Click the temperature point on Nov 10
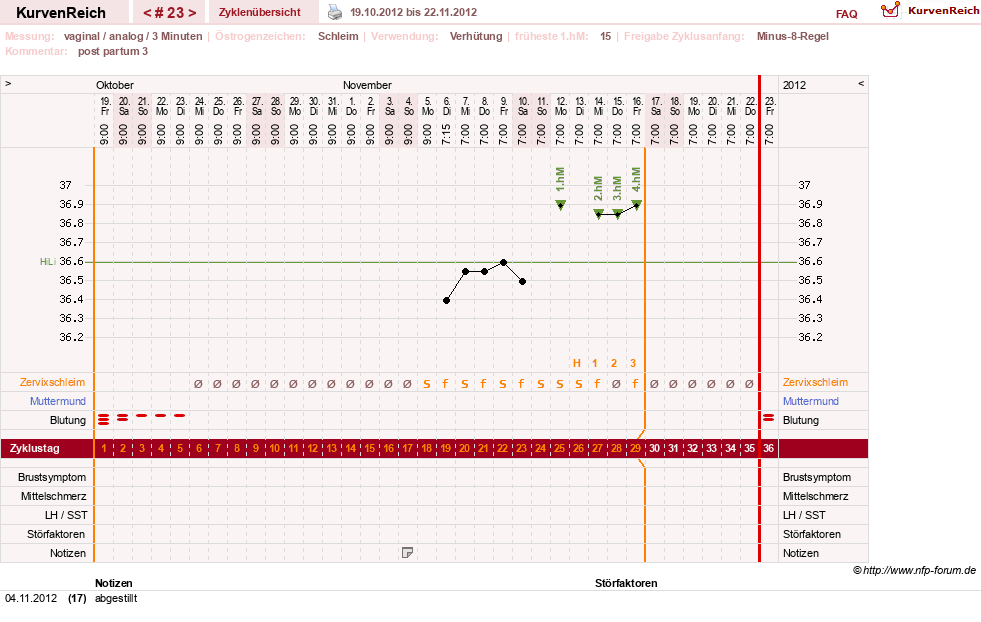981x622 pixels. (522, 282)
